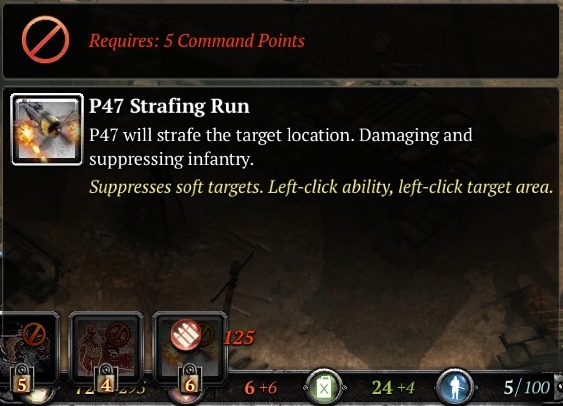Screen dimensions: 563x406
Task: Select the second locked ability with the red figure
Action: pos(106,348)
